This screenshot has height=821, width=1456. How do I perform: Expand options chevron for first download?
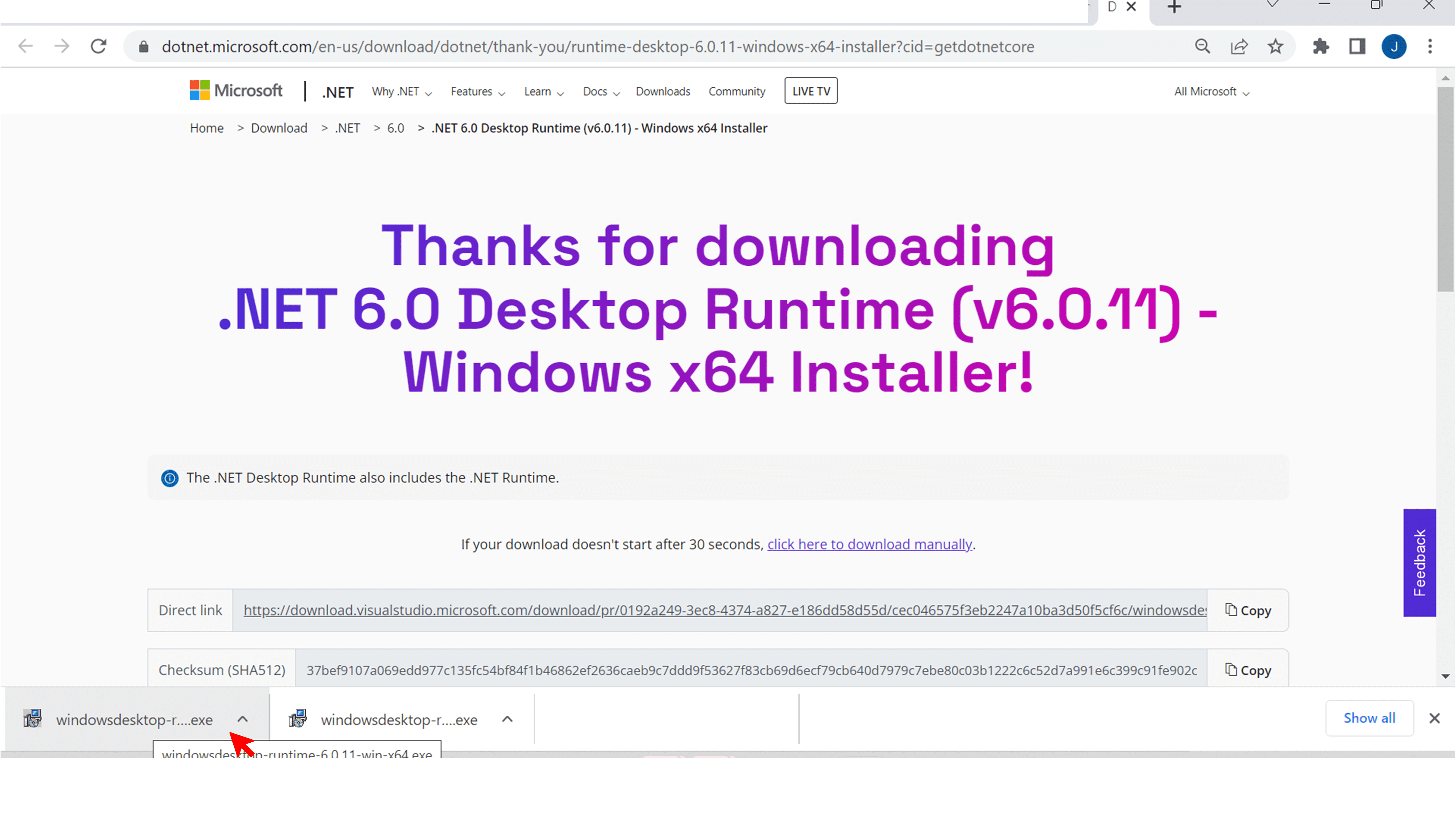242,719
